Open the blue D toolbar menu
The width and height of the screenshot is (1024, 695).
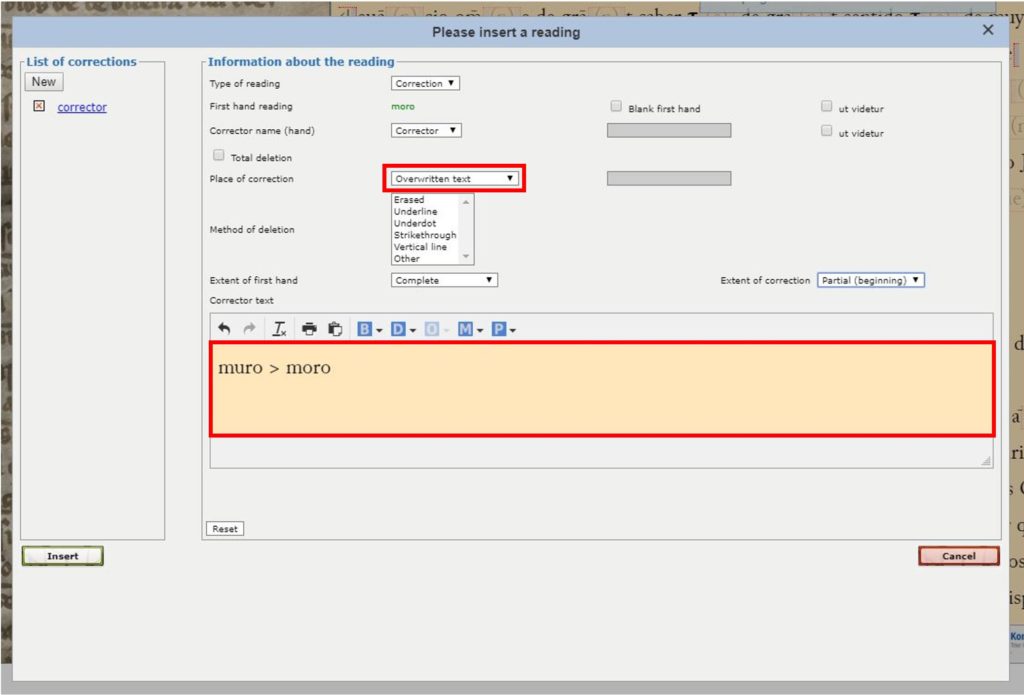403,329
